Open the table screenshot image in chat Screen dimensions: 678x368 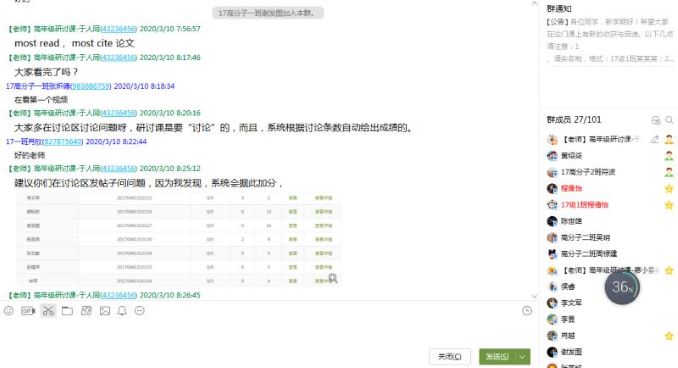click(x=178, y=239)
